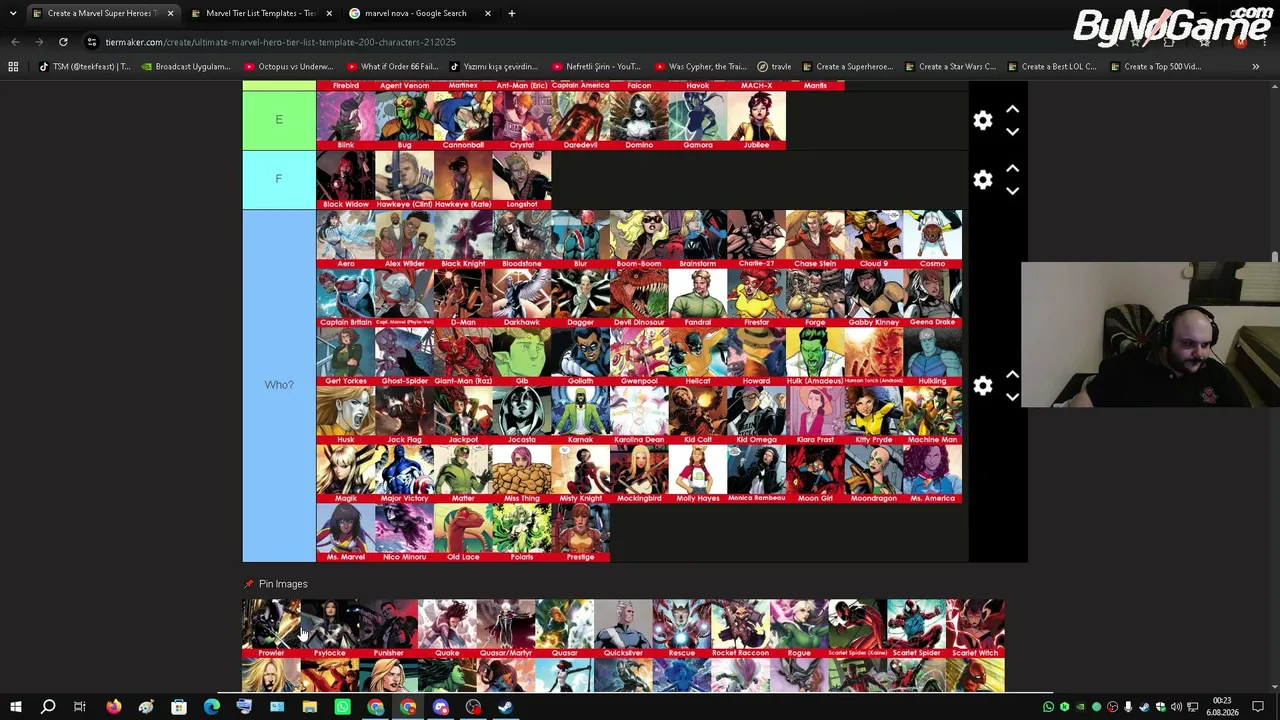
Task: Move Who? tier up with arrow
Action: [x=1012, y=374]
